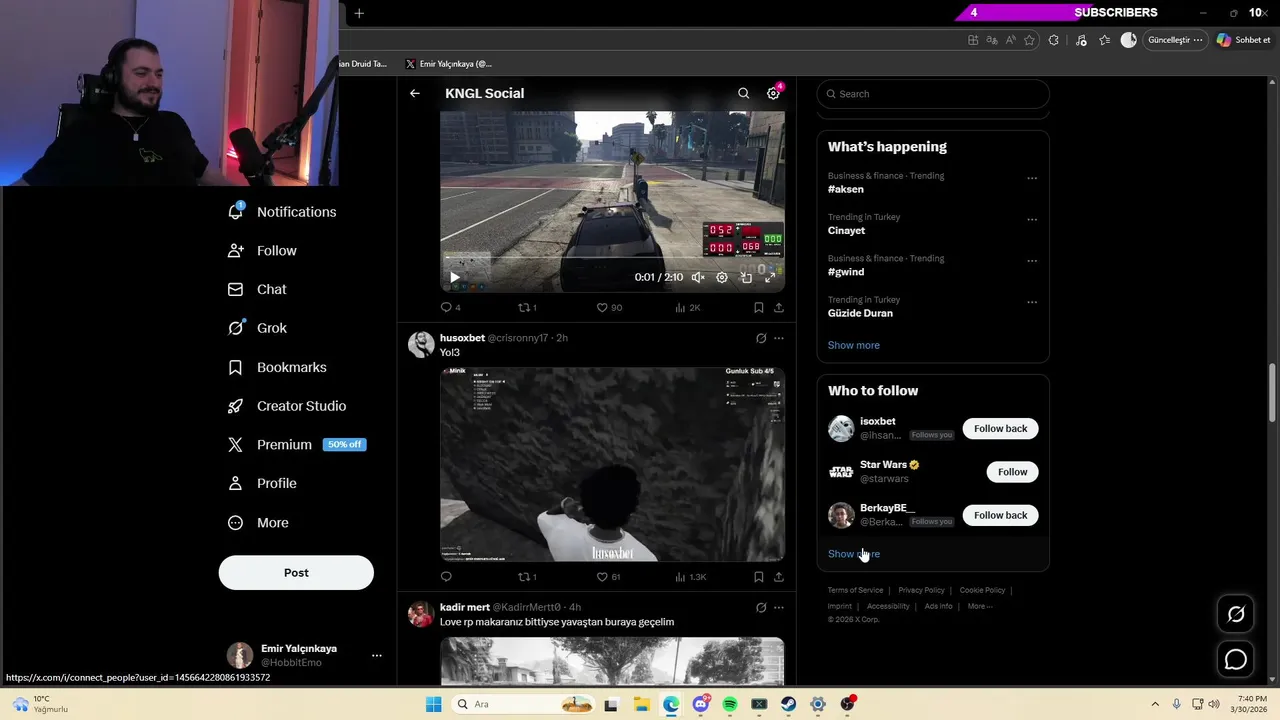The image size is (1280, 720).
Task: Open Notifications in the sidebar
Action: click(x=282, y=212)
